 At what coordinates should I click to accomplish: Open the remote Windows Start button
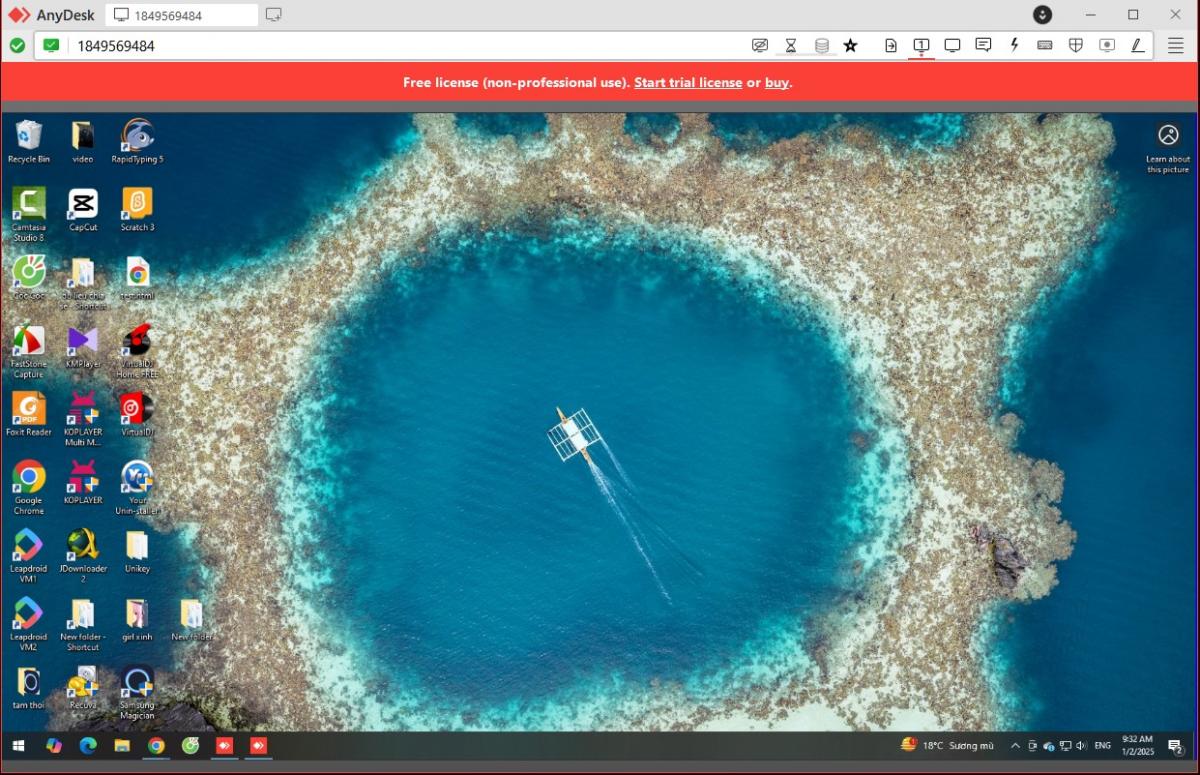18,746
